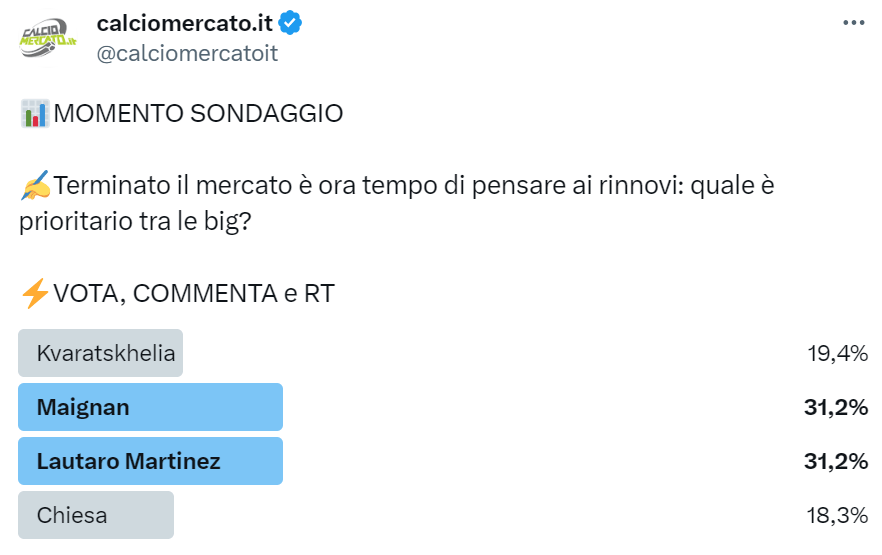This screenshot has width=882, height=555.
Task: Select the Lautaro Martinez poll option
Action: tap(128, 461)
